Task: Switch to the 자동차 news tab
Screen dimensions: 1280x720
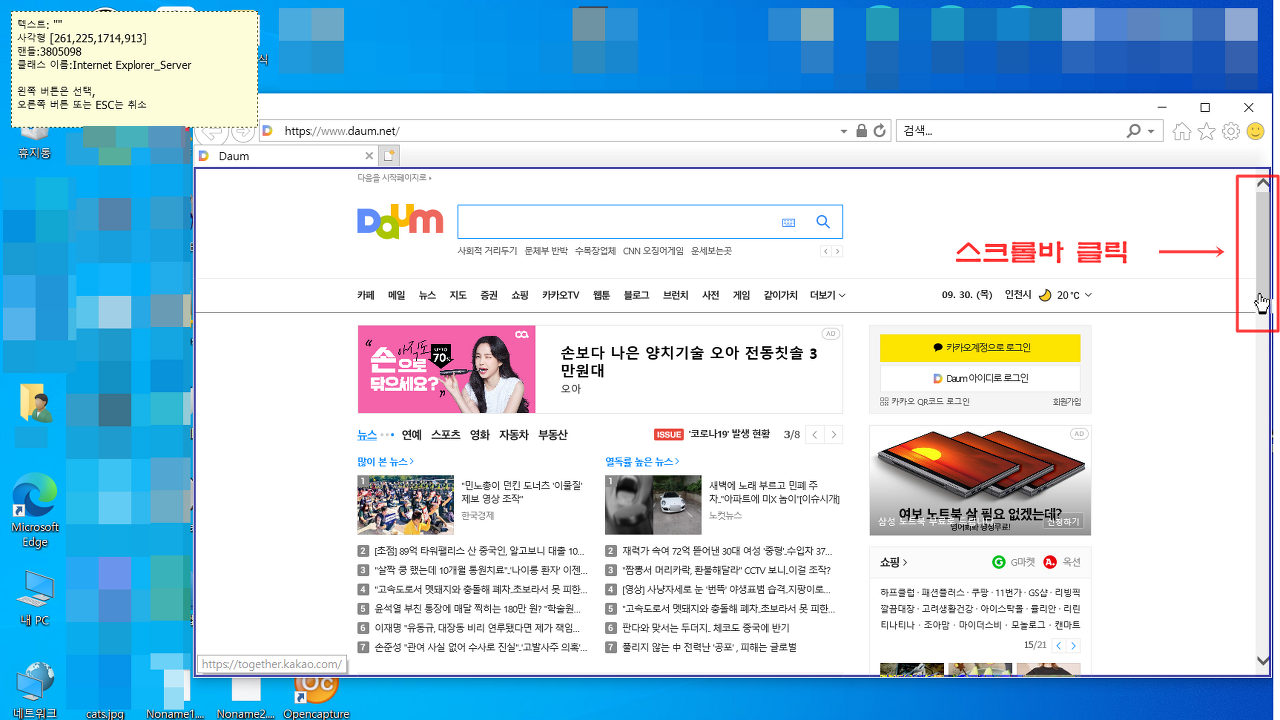Action: click(x=514, y=435)
